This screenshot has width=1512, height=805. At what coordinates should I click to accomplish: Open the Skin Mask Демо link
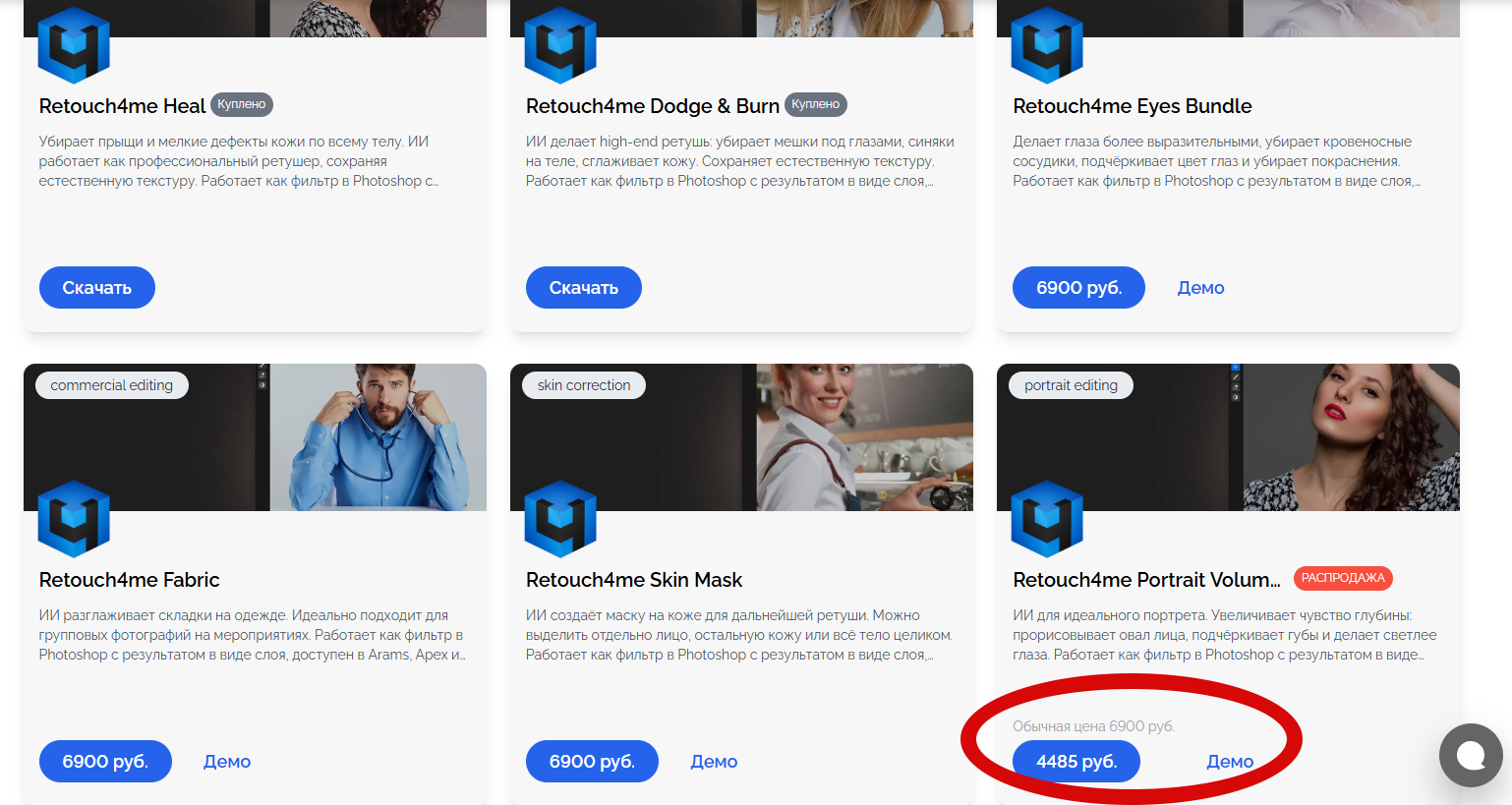714,762
